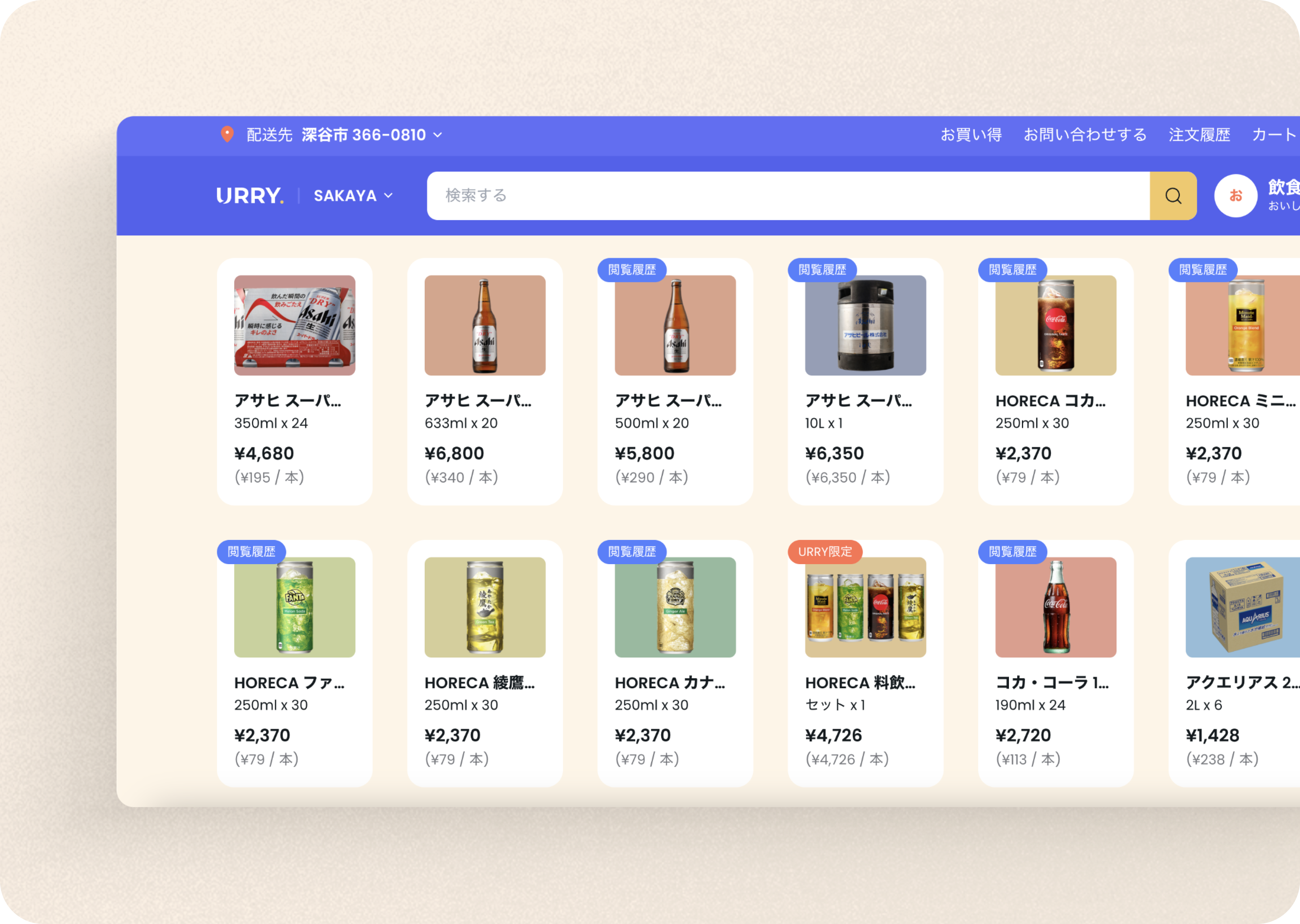Open the Asahi 350ml x 24 can pack image
The width and height of the screenshot is (1300, 924).
click(x=294, y=326)
